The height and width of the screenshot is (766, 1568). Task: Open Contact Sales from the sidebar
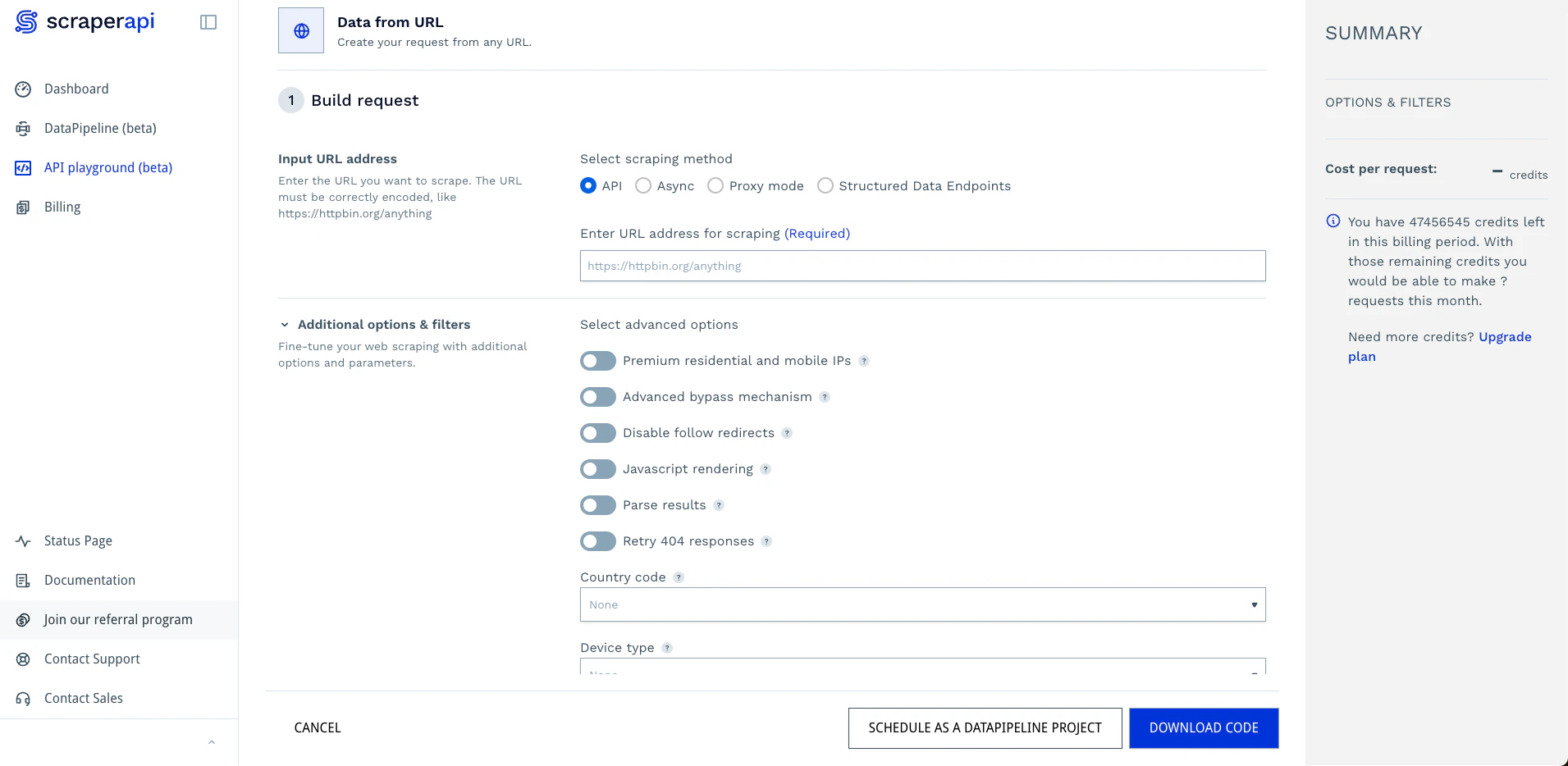[83, 698]
